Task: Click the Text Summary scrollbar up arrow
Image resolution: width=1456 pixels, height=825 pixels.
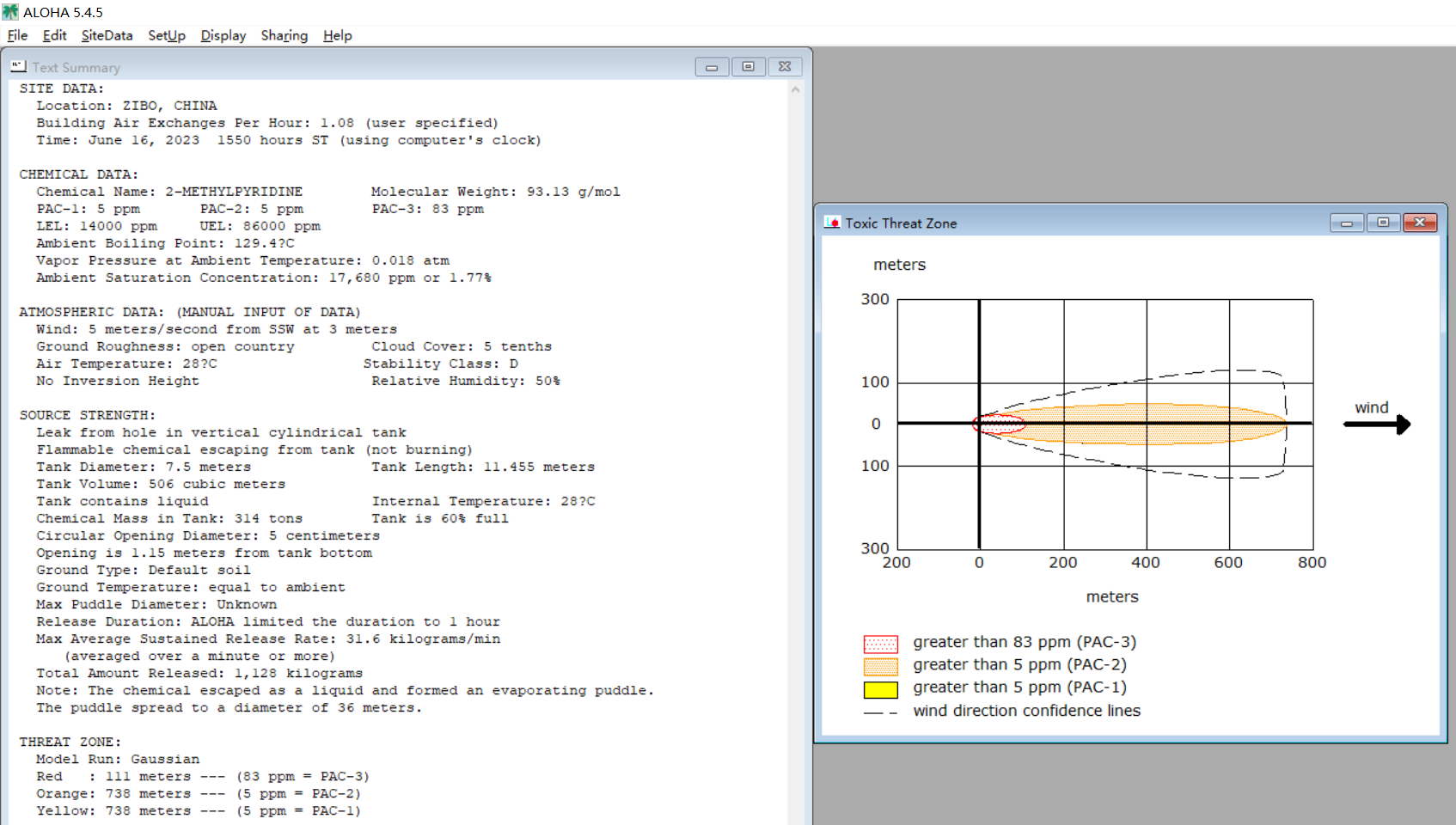Action: tap(795, 89)
